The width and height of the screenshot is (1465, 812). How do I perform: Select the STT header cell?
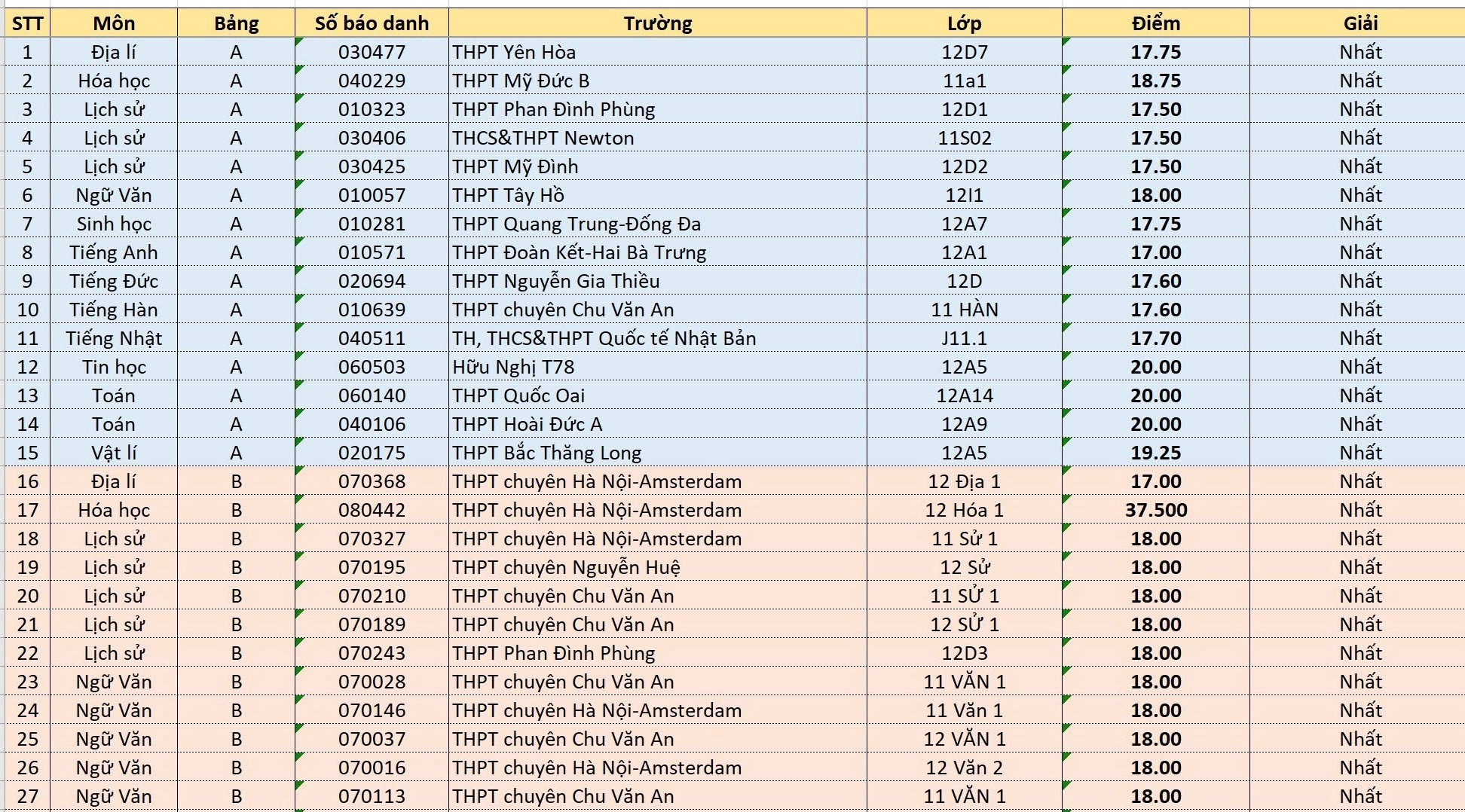point(27,23)
